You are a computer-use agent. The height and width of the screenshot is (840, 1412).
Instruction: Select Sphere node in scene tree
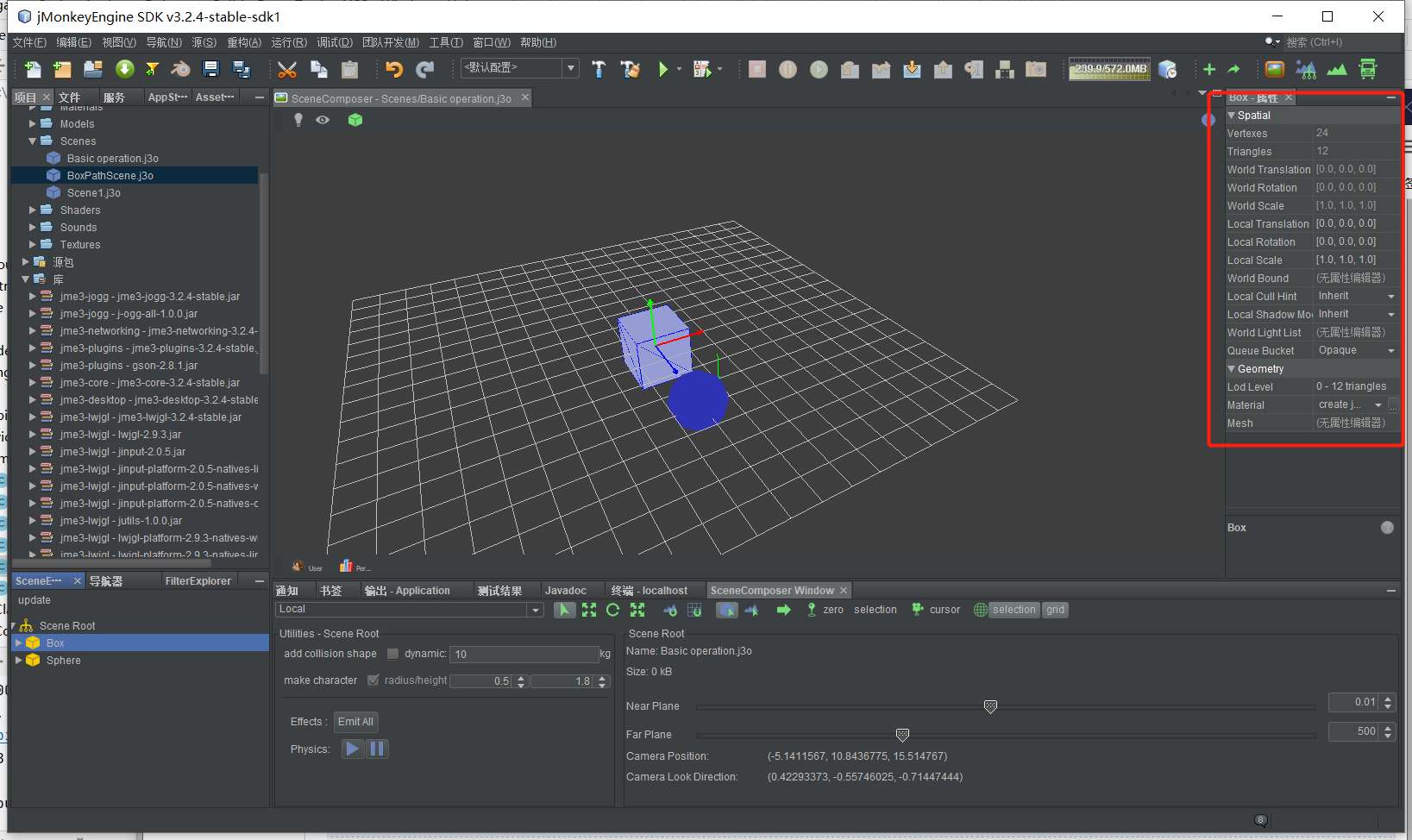click(x=64, y=661)
